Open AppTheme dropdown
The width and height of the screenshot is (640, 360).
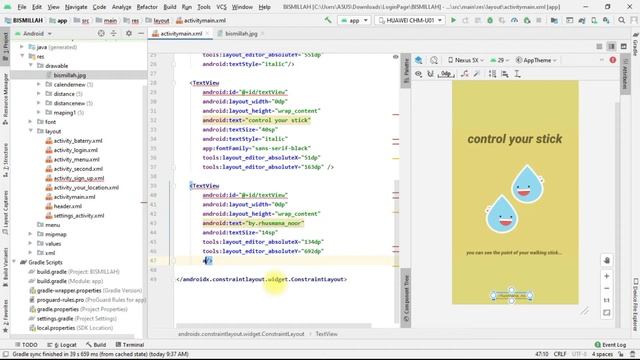pyautogui.click(x=536, y=60)
